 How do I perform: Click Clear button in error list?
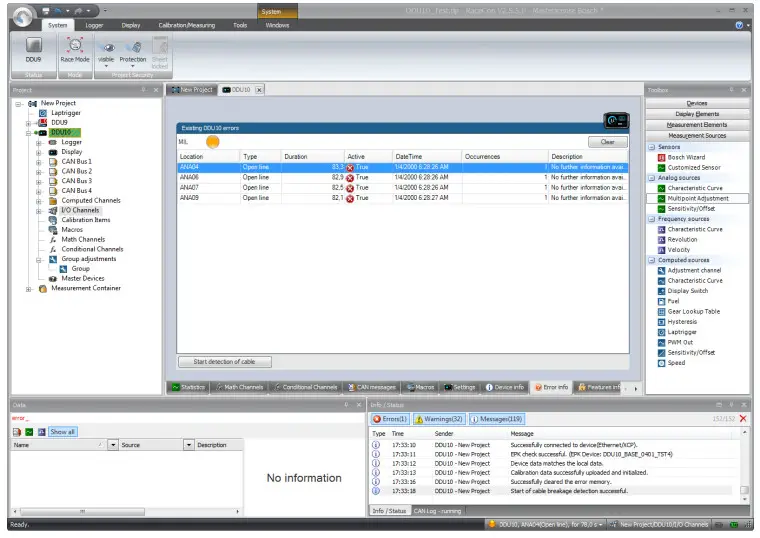pyautogui.click(x=608, y=142)
